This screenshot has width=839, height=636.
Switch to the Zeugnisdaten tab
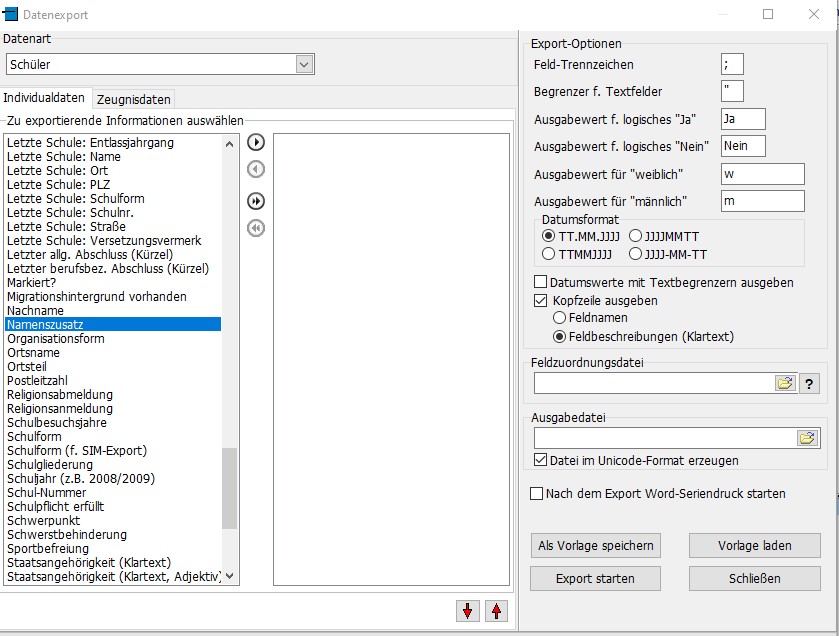coord(134,99)
